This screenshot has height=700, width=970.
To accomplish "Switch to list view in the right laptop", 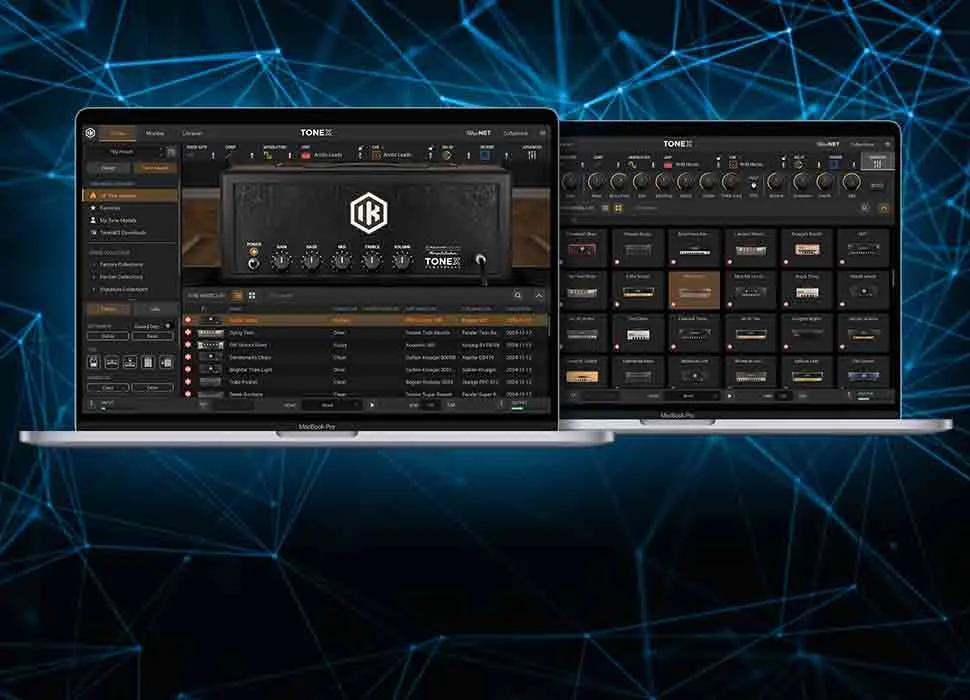I will [x=605, y=208].
